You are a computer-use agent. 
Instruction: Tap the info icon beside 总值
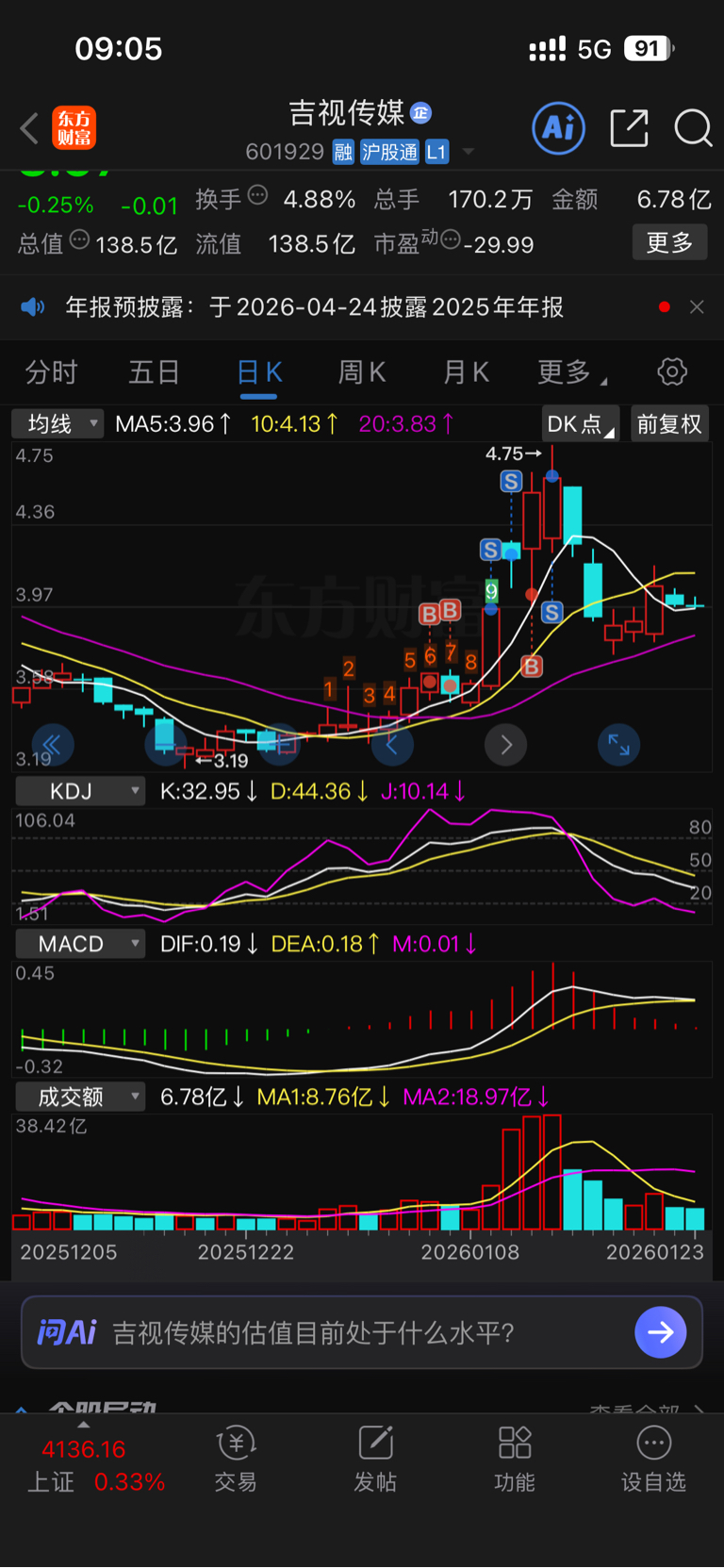79,239
